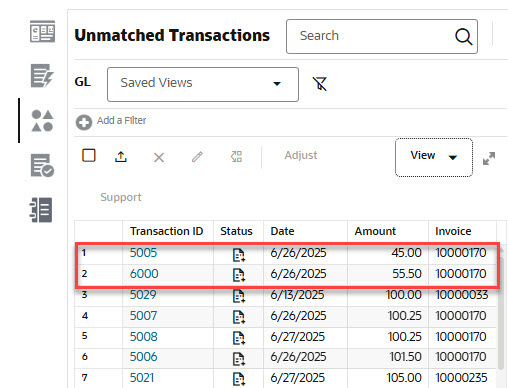The width and height of the screenshot is (508, 388).
Task: Click the status icon for transaction 5008
Action: pos(239,338)
